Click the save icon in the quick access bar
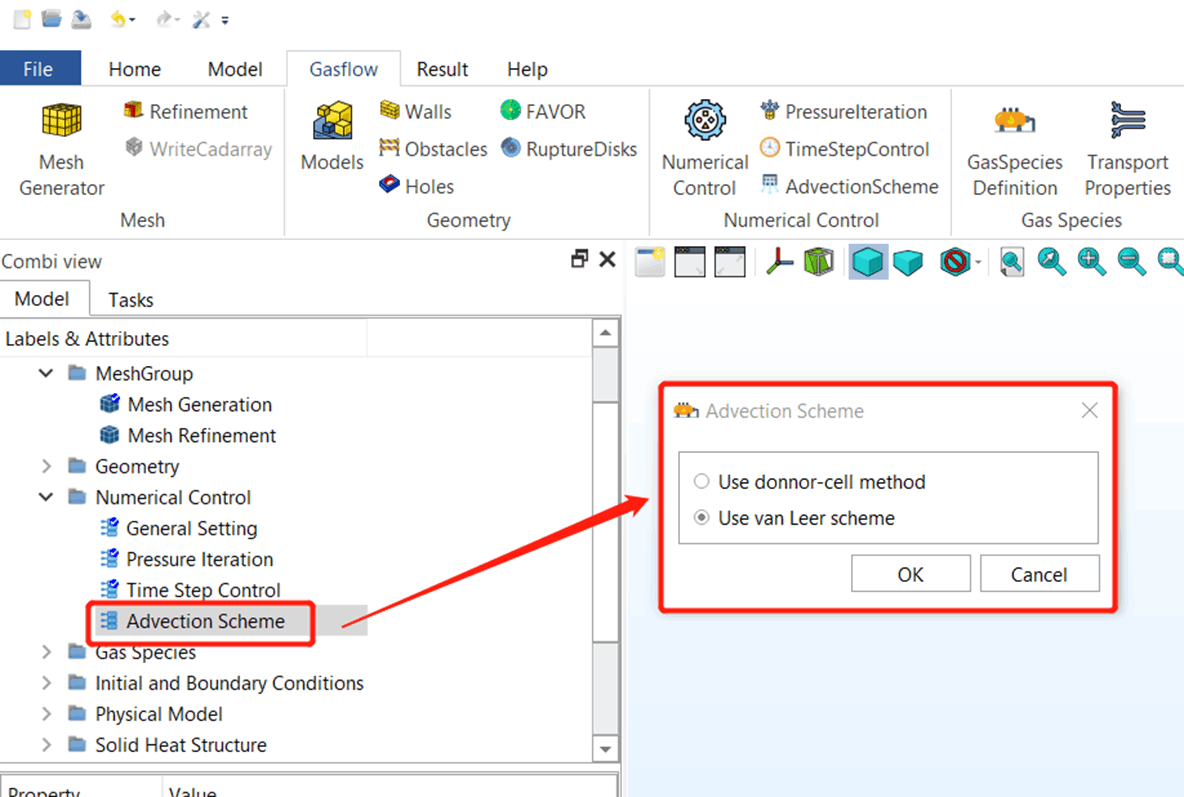The image size is (1184, 797). click(x=81, y=19)
